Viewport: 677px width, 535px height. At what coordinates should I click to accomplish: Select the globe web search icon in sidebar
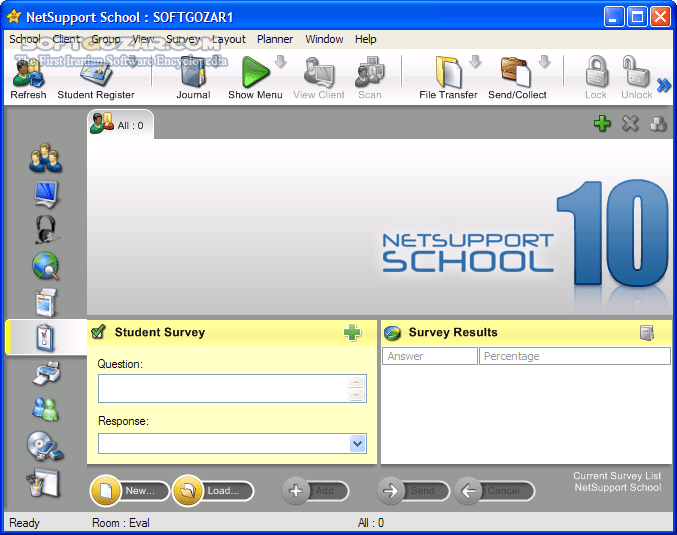(x=46, y=266)
